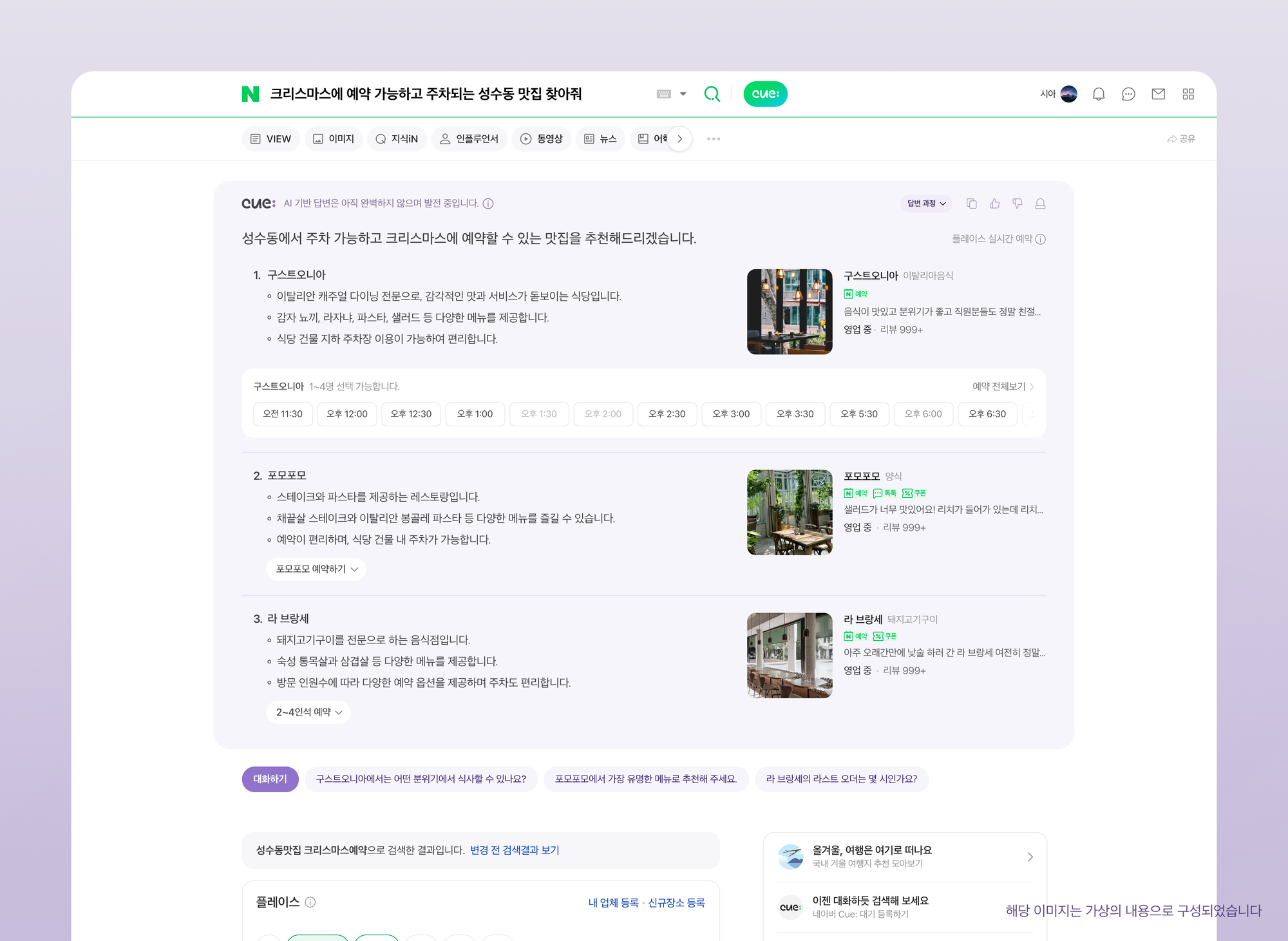The width and height of the screenshot is (1288, 941).
Task: Start a search with the magnifier icon
Action: (712, 94)
